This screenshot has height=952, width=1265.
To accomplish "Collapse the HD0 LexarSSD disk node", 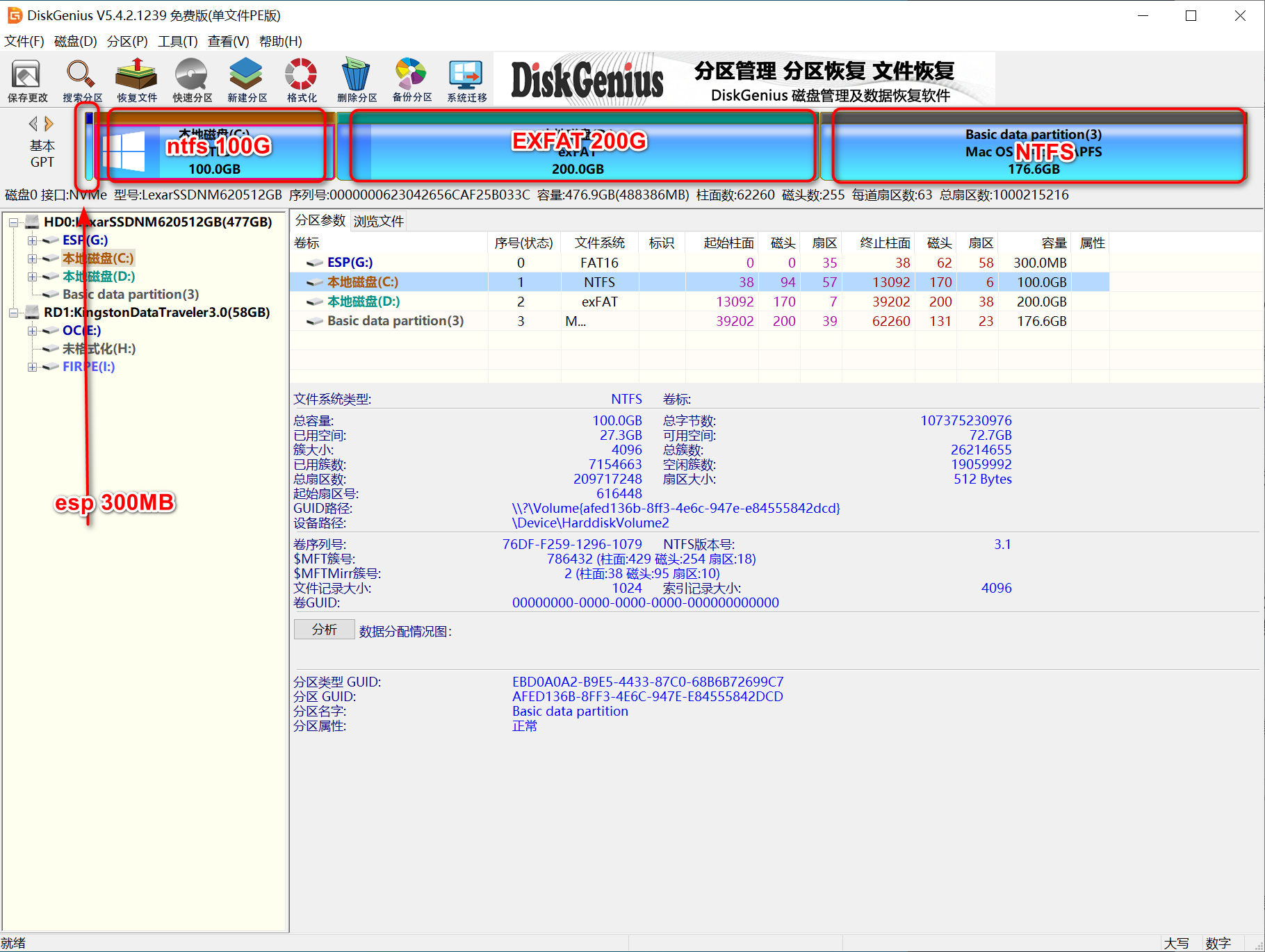I will pyautogui.click(x=13, y=222).
